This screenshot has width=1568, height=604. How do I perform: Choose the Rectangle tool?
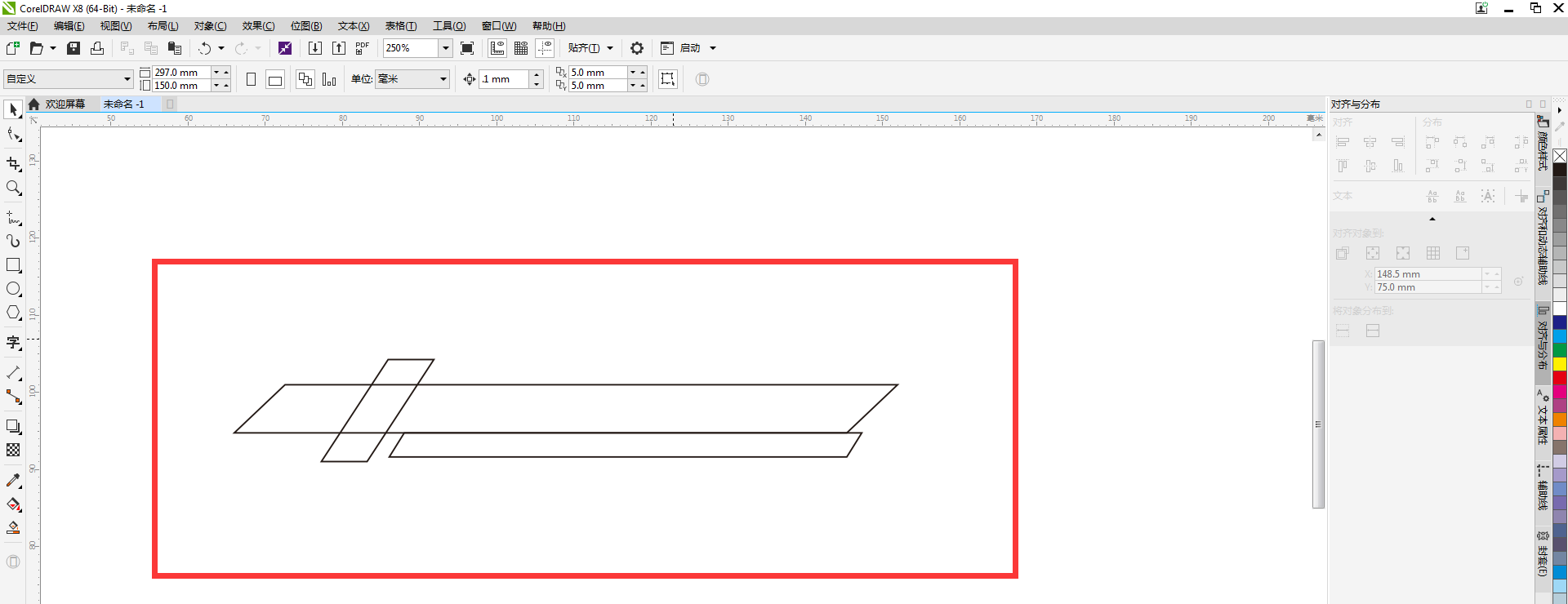(x=13, y=265)
